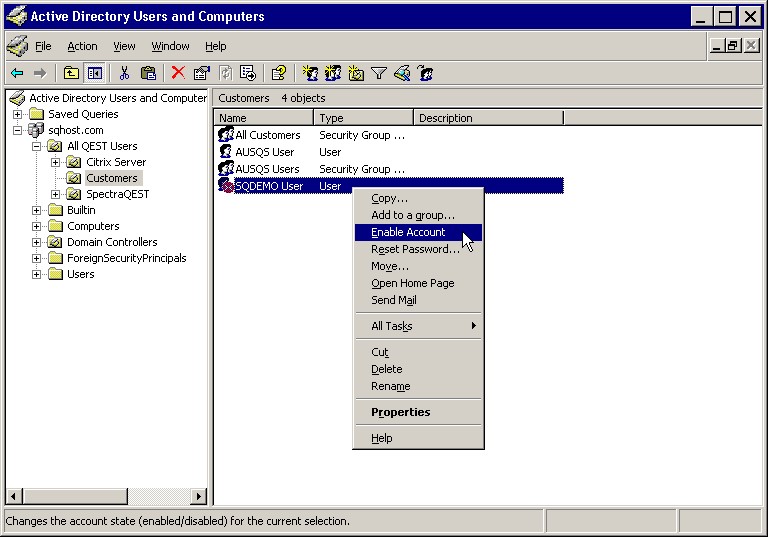
Task: Click the red Delete X toolbar icon
Action: point(178,73)
